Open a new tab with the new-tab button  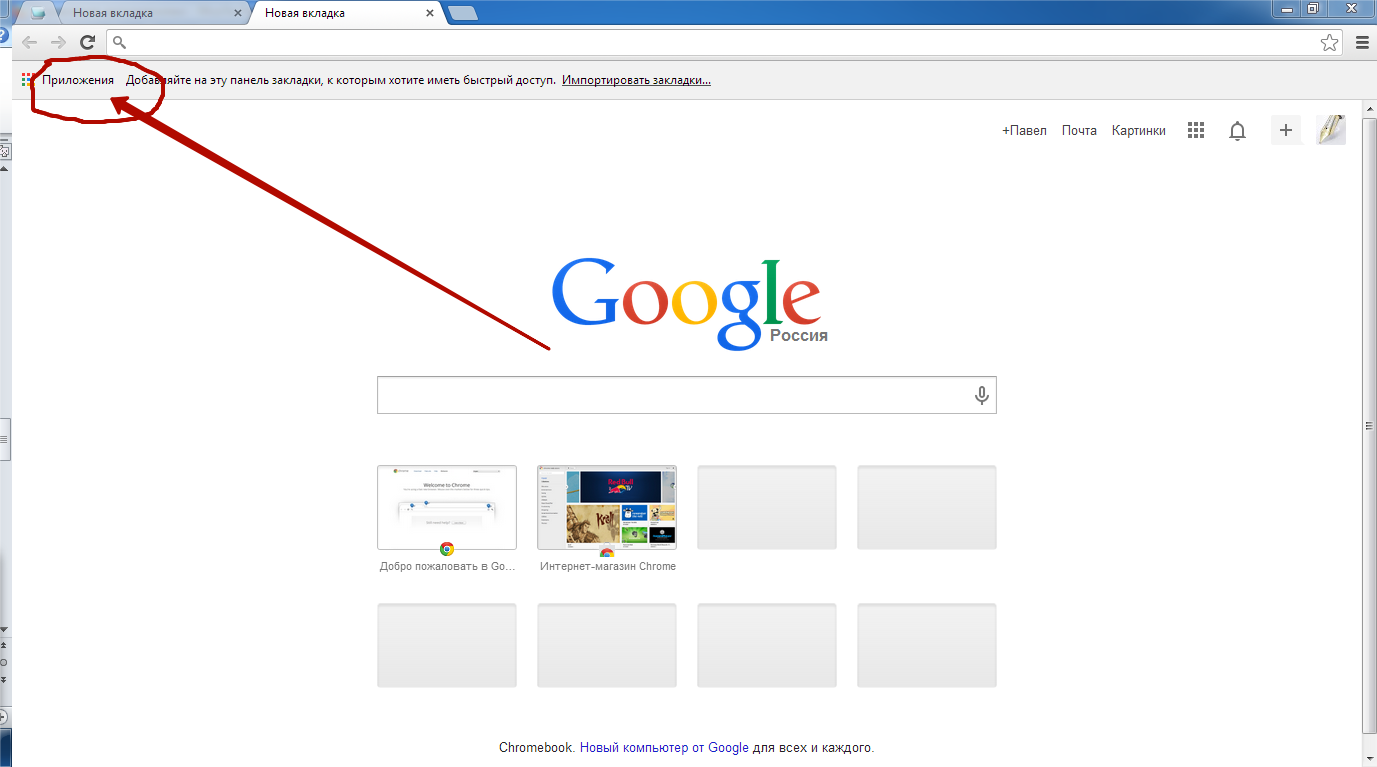click(x=463, y=13)
